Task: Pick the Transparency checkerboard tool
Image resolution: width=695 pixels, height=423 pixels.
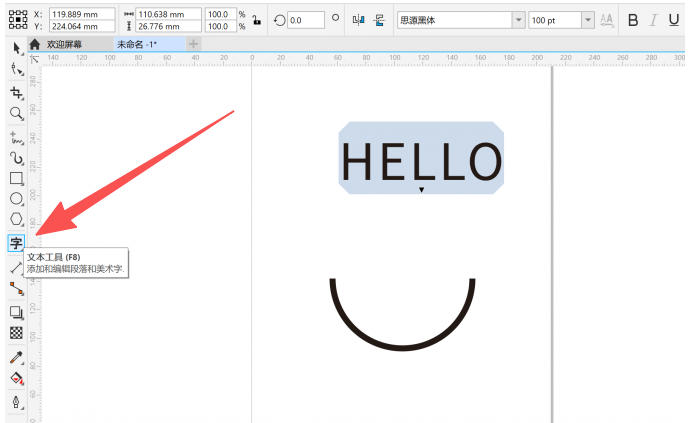Action: (x=16, y=333)
